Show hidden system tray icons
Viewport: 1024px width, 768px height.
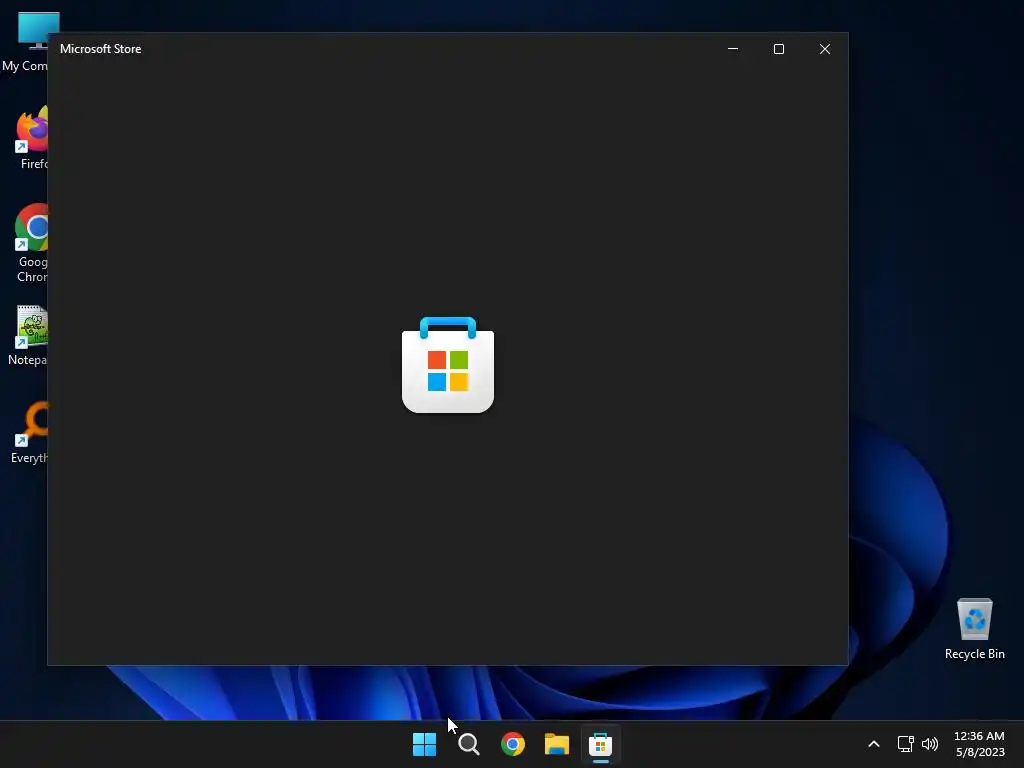coord(874,744)
